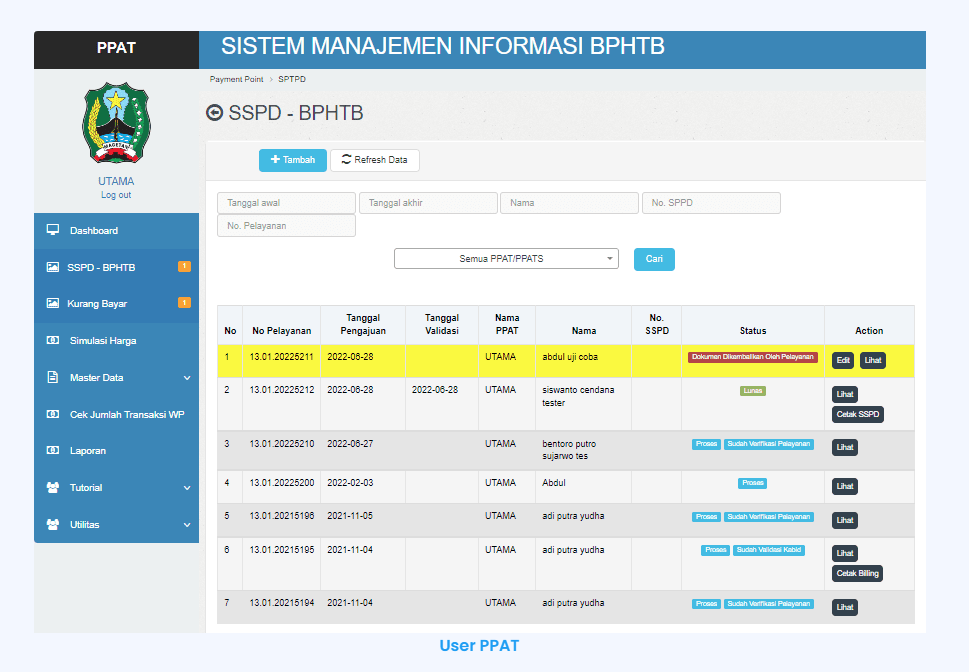Focus the No. SPPD input field

click(x=711, y=203)
